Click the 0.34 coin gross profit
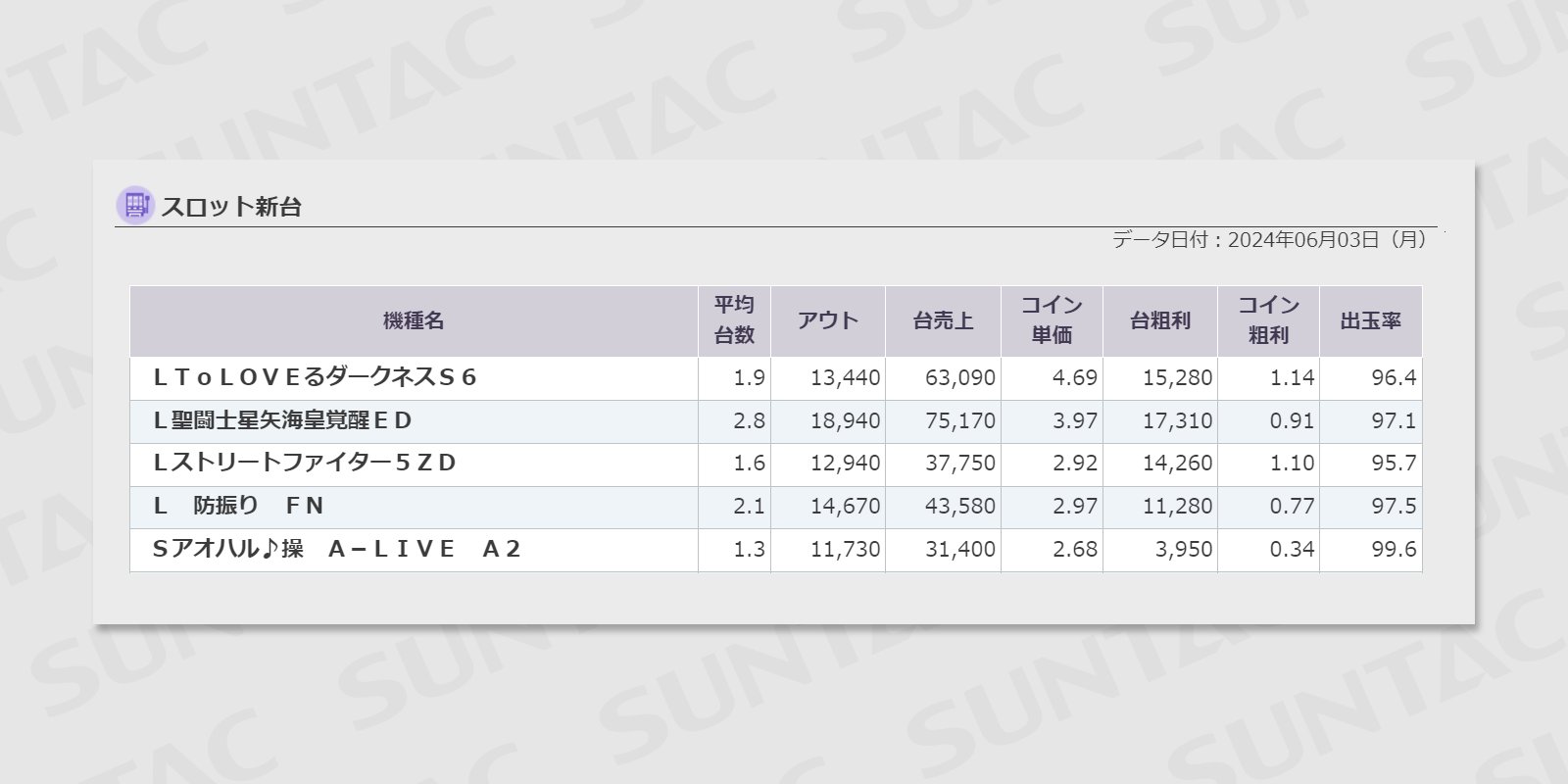1568x784 pixels. (x=1292, y=550)
